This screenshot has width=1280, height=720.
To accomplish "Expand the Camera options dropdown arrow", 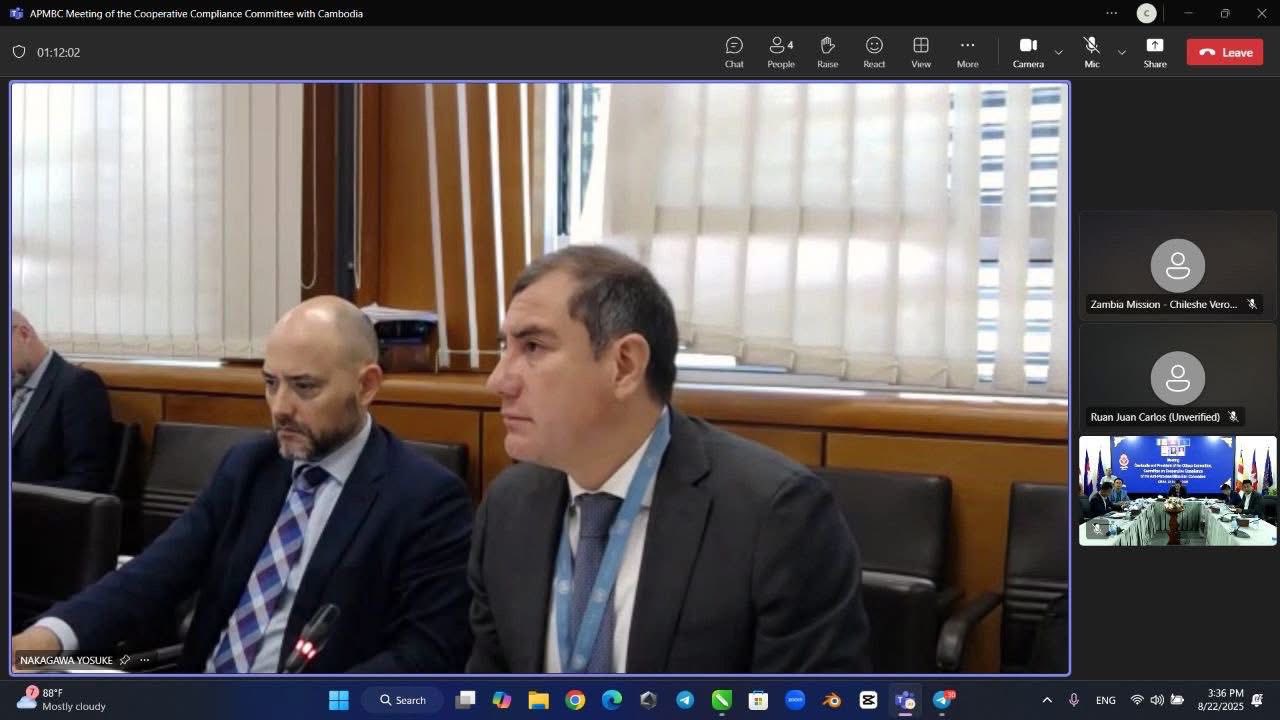I will coord(1059,53).
